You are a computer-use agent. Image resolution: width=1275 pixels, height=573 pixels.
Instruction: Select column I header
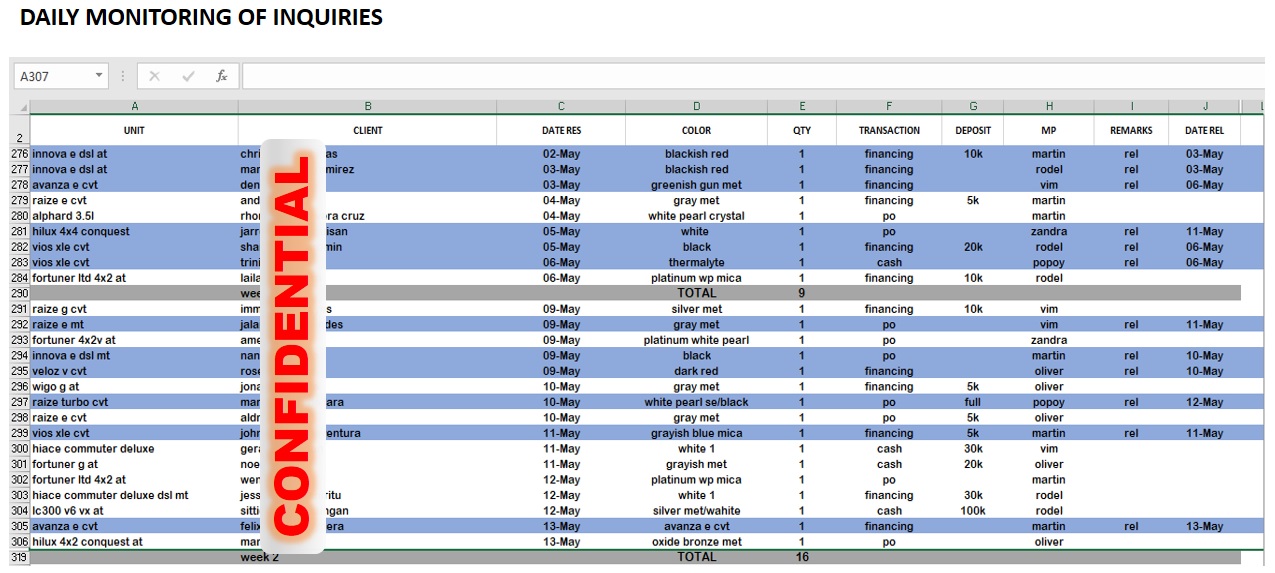pos(1131,106)
